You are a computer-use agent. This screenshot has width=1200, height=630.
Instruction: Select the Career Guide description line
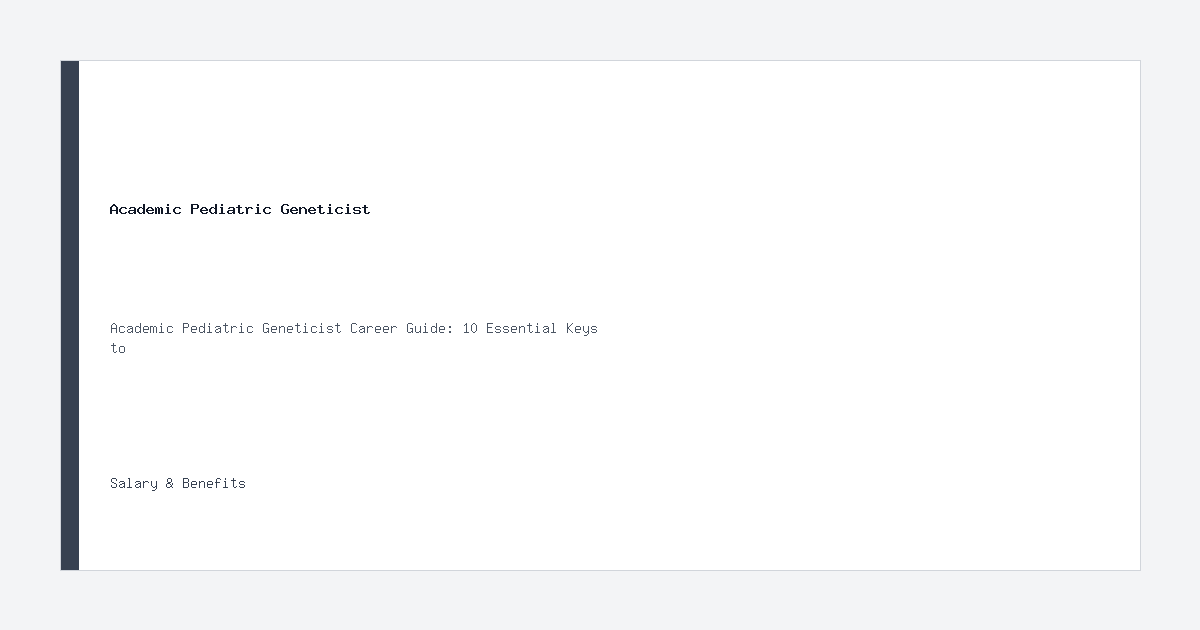point(354,338)
